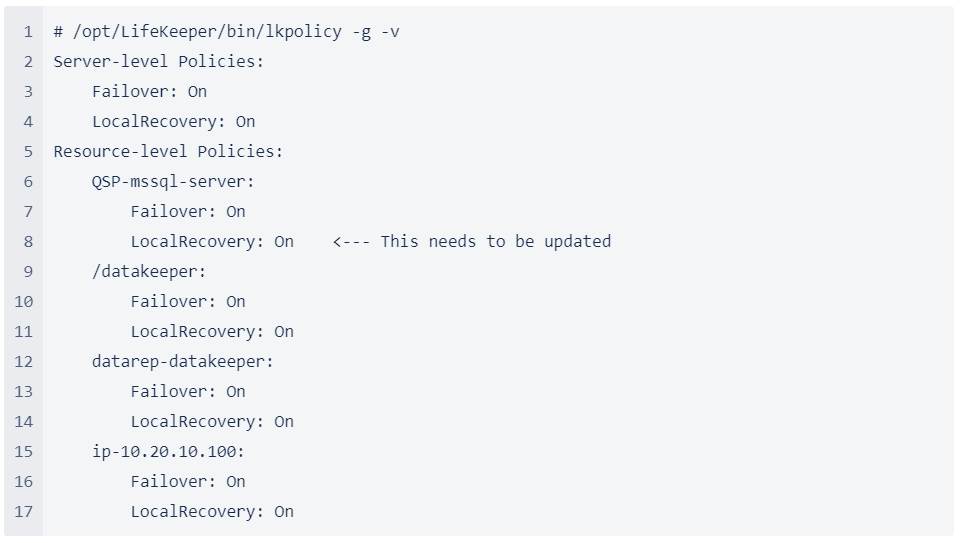The image size is (961, 543).
Task: Click line number 5 in the gutter
Action: (28, 151)
